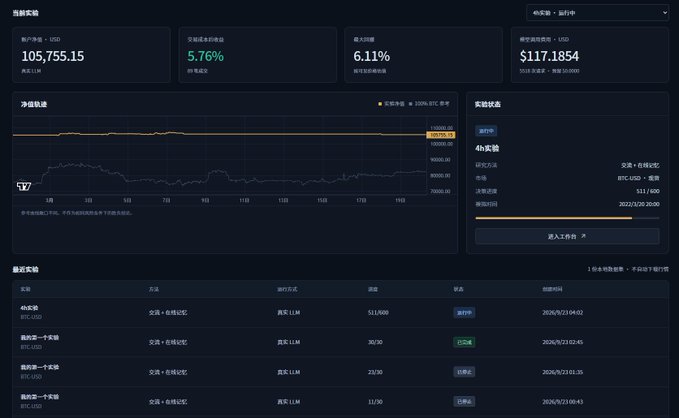Click the 创建时间 creation time column header
This screenshot has width=679, height=418.
[x=552, y=289]
